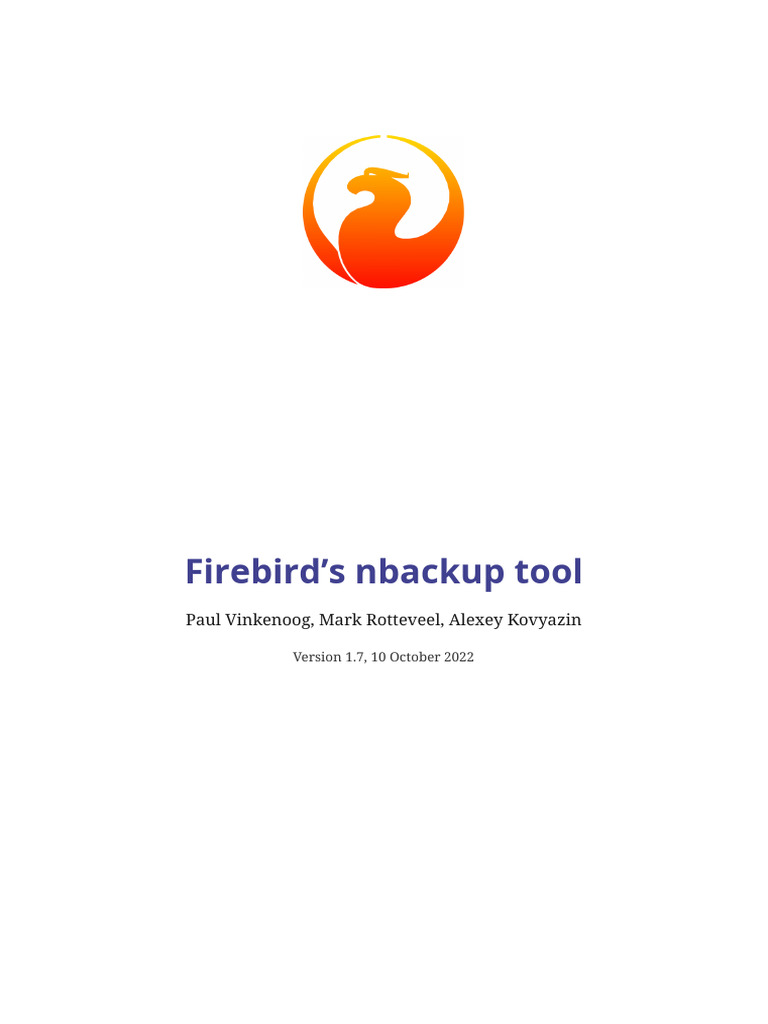Click author name Alexey Kovyazin
Image resolution: width=768 pixels, height=1024 pixels.
click(x=515, y=620)
